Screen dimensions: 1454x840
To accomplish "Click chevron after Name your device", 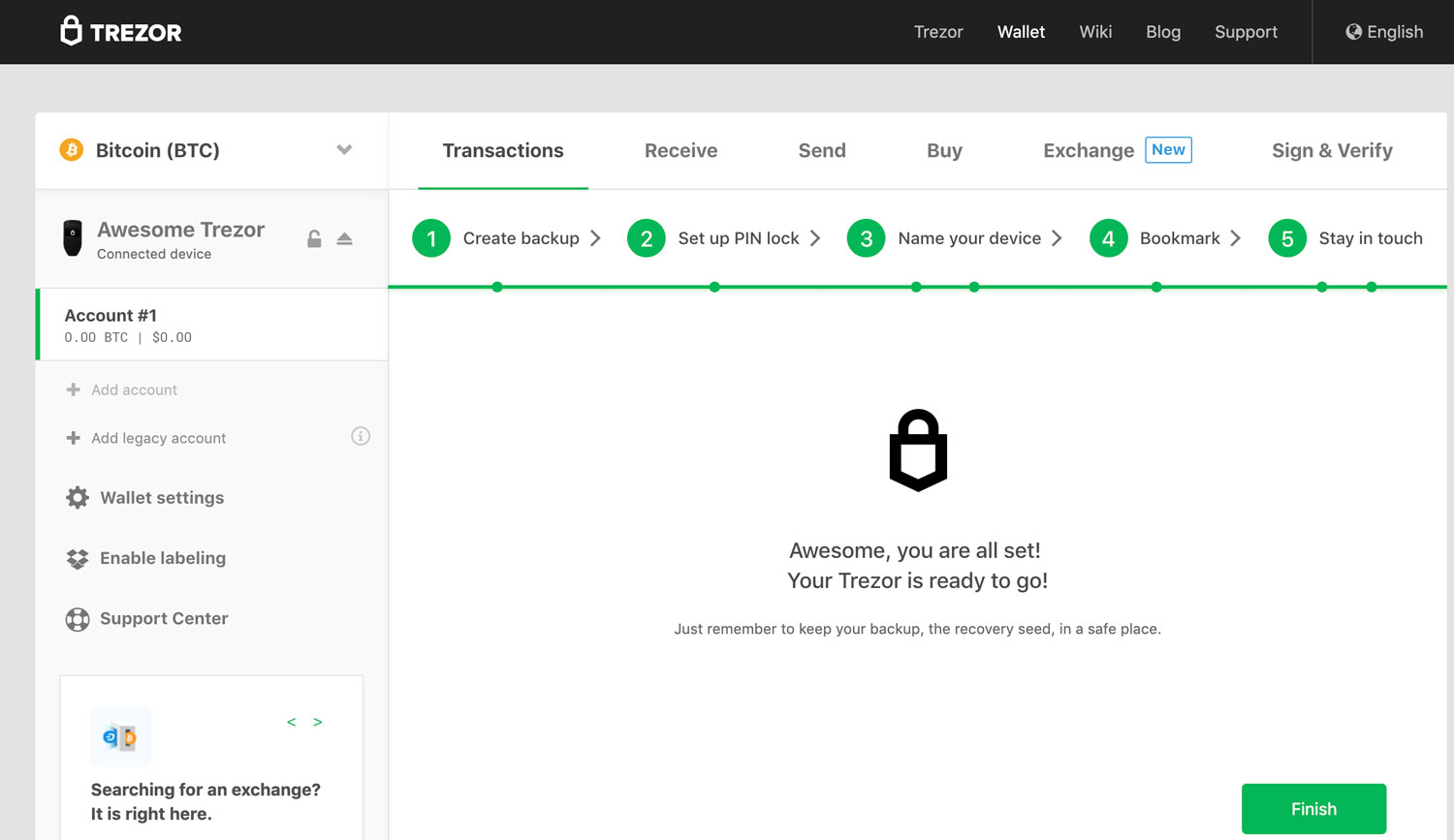I will point(1057,238).
